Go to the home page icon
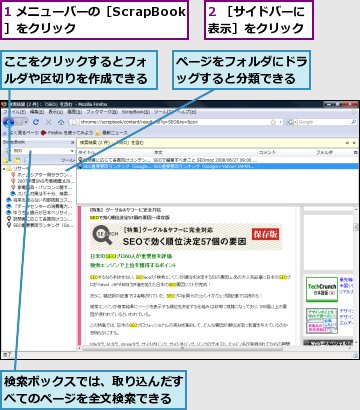Image resolution: width=360 pixels, height=410 pixels. 61,122
